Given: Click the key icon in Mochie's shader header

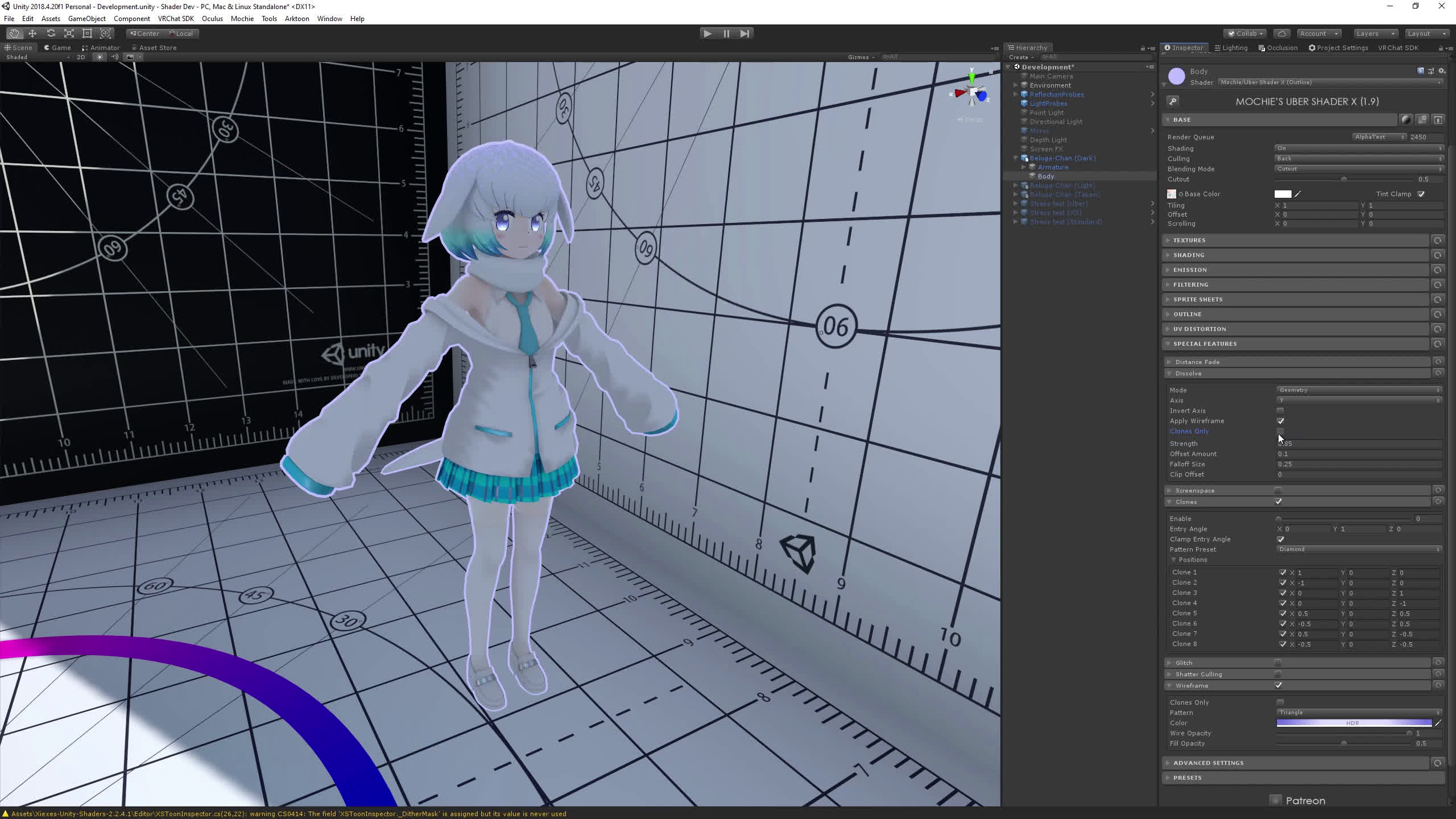Looking at the screenshot, I should 1173,101.
